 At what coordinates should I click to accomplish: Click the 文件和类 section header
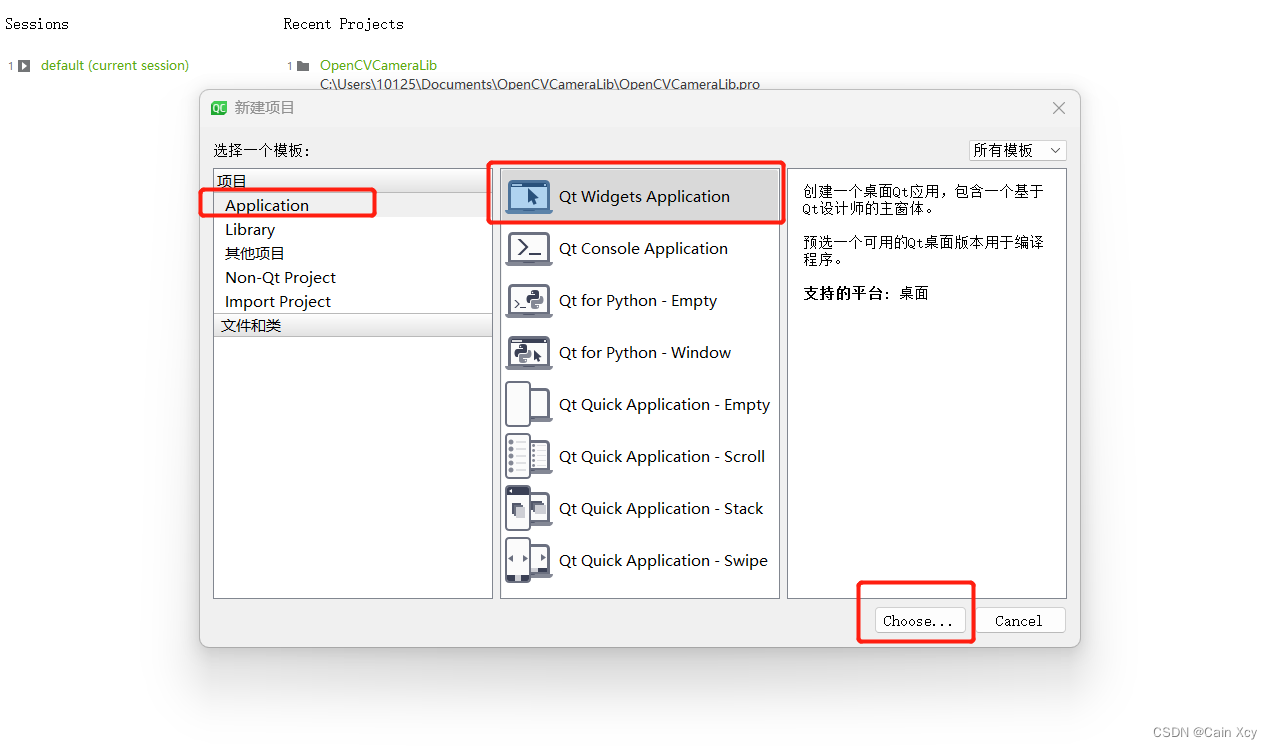pos(353,325)
